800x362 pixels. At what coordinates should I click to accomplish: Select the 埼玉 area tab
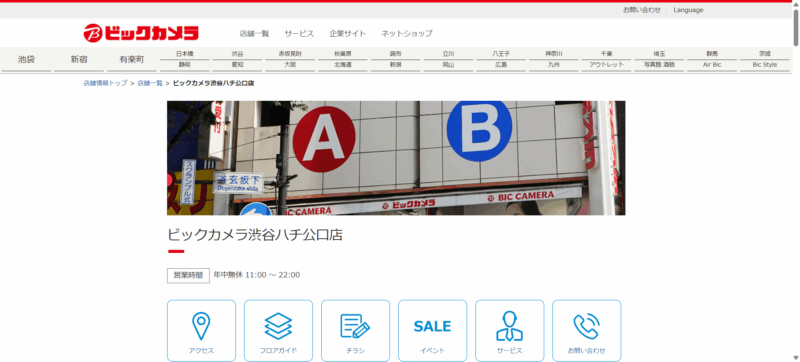(x=659, y=54)
